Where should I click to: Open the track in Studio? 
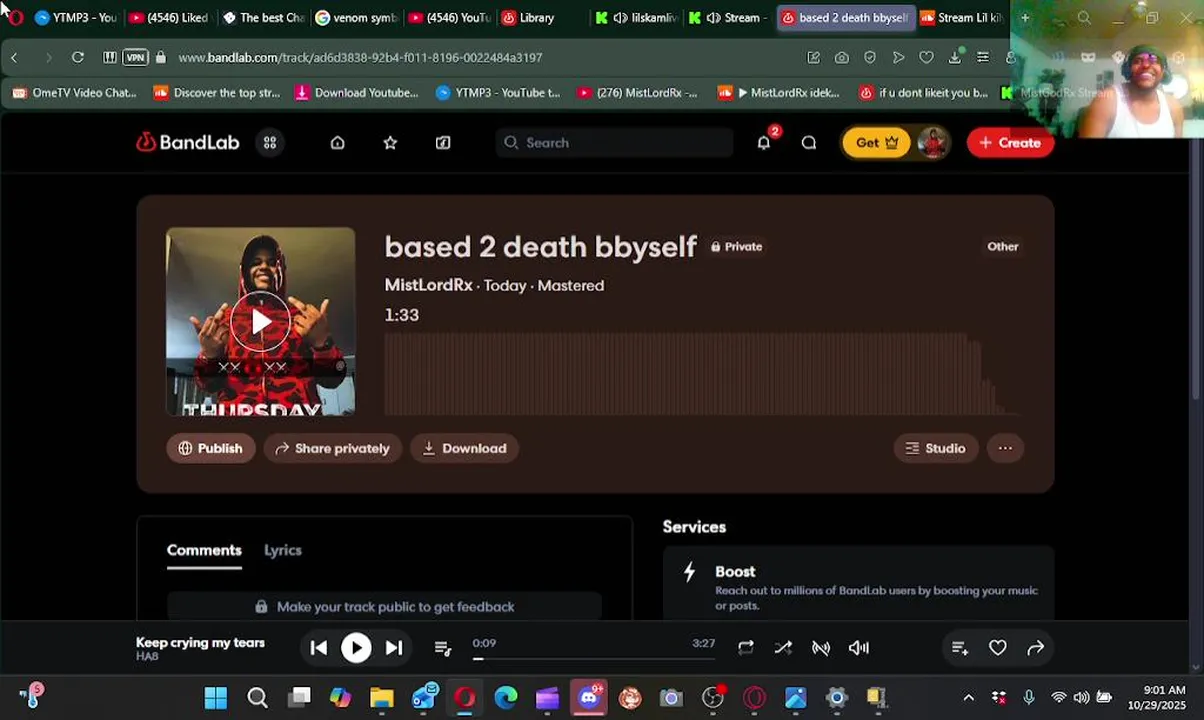click(x=936, y=449)
